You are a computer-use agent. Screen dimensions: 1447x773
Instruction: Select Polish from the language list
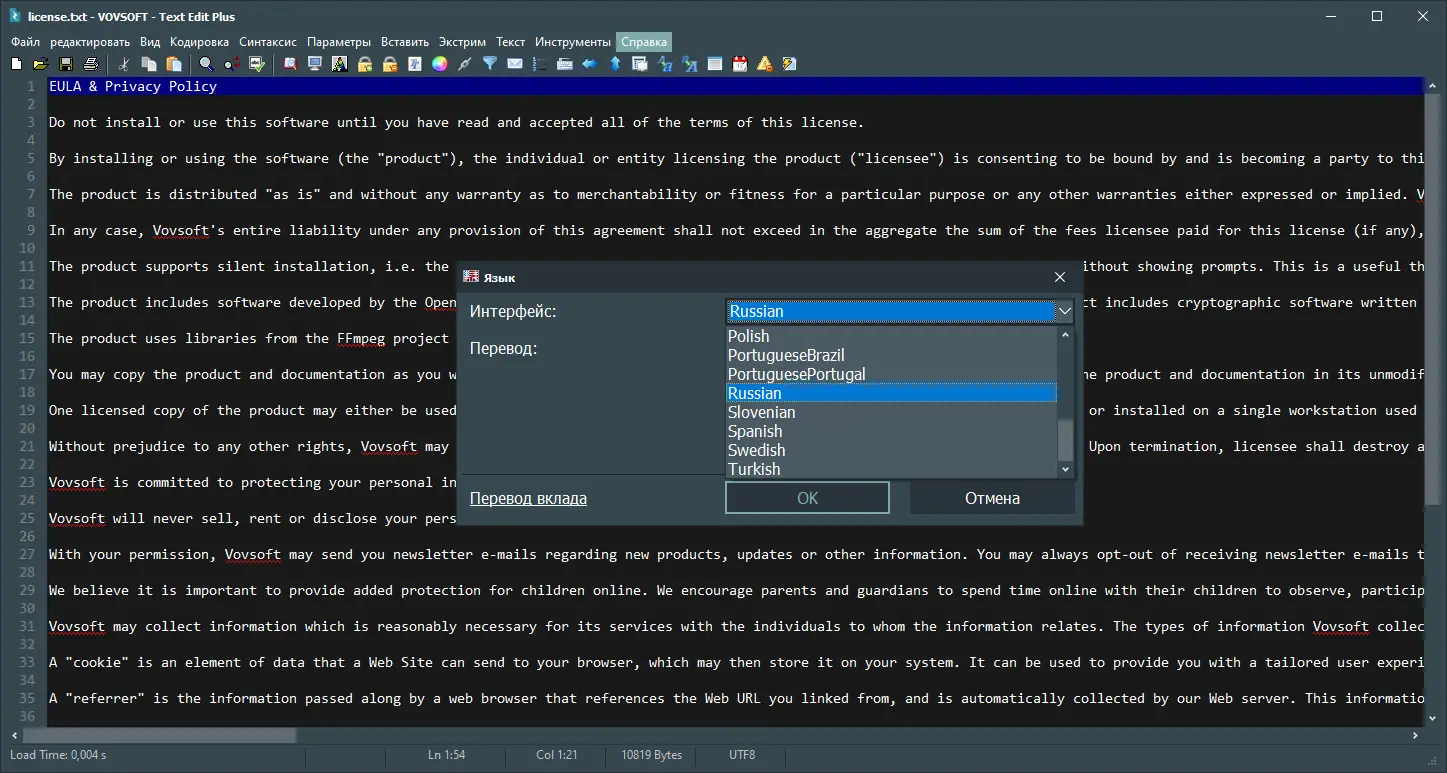891,336
